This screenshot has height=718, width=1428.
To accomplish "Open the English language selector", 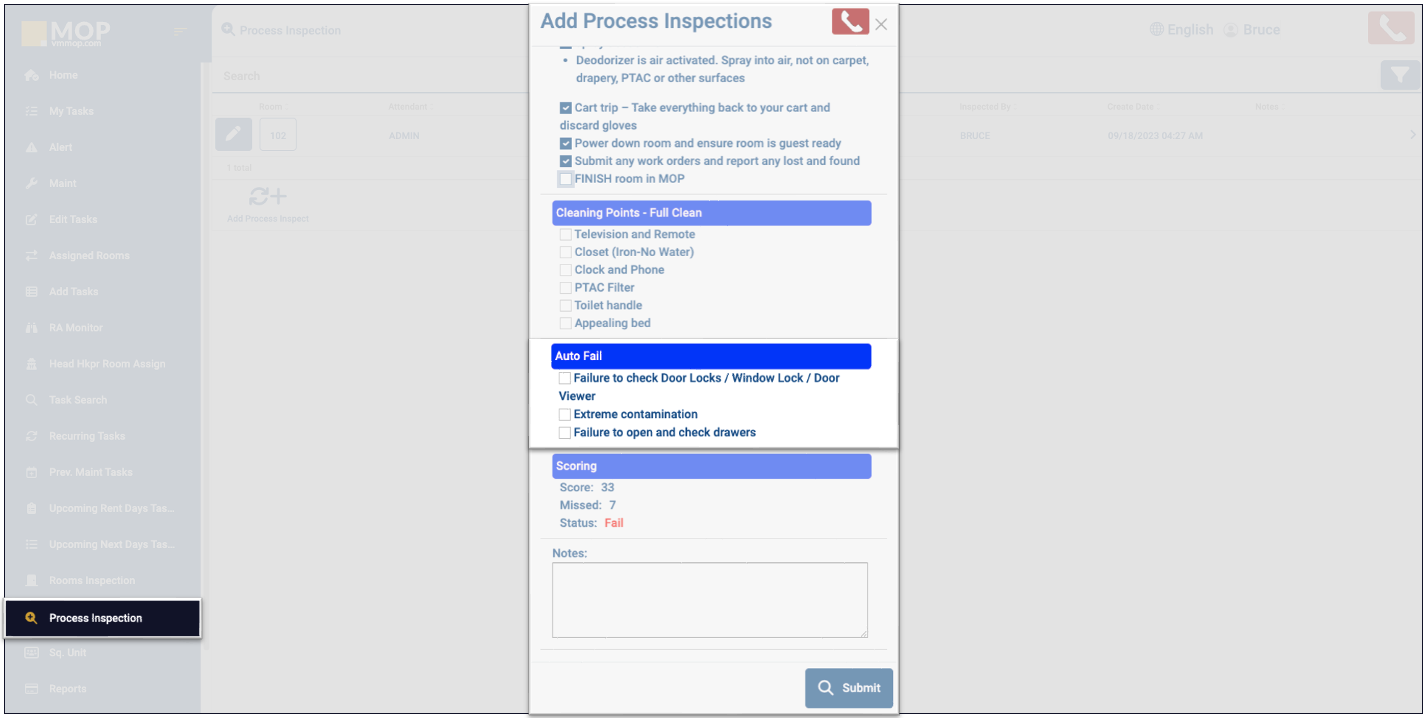I will tap(1190, 30).
